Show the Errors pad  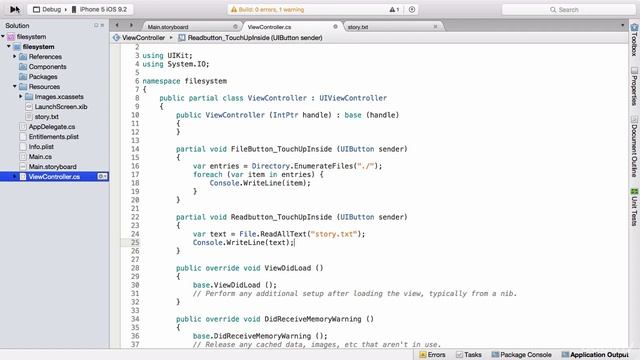432,355
